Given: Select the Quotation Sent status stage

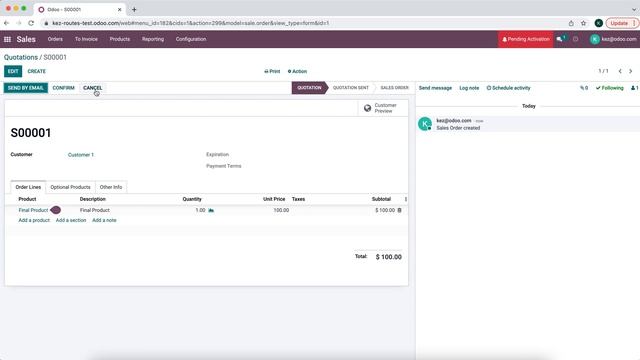Looking at the screenshot, I should click(351, 88).
